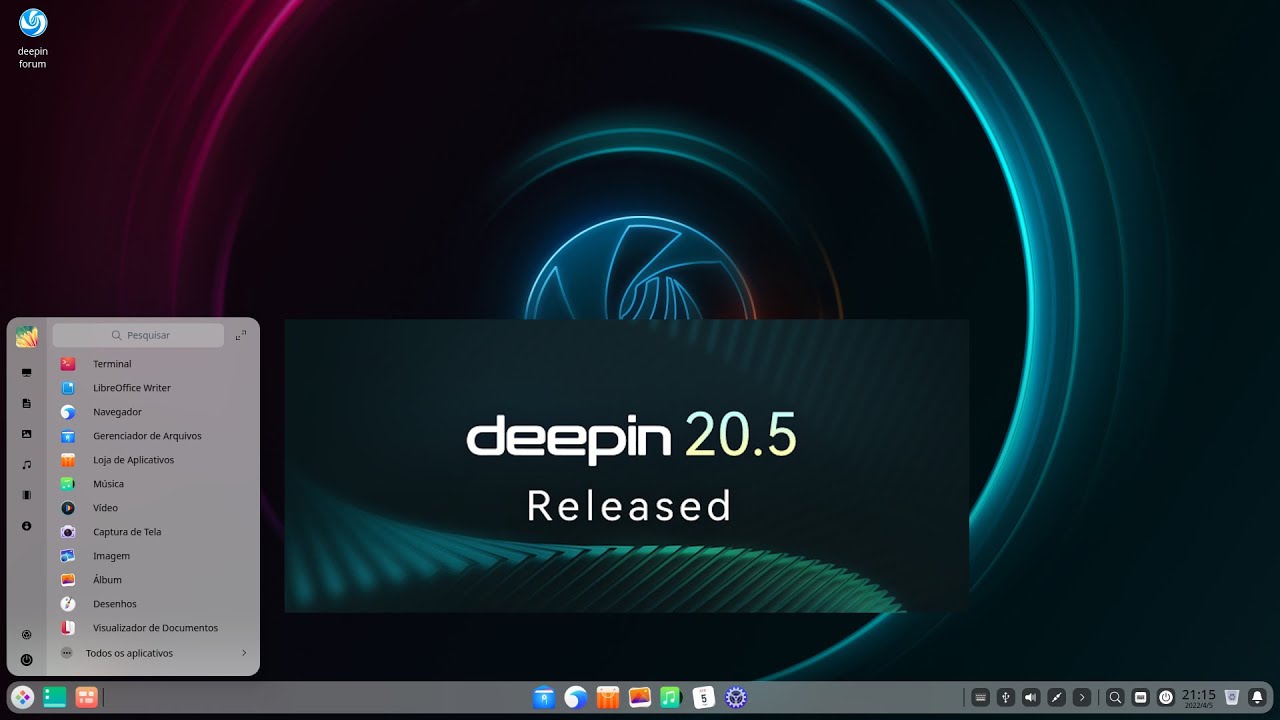Open Computer from the launcher sidebar

(27, 373)
